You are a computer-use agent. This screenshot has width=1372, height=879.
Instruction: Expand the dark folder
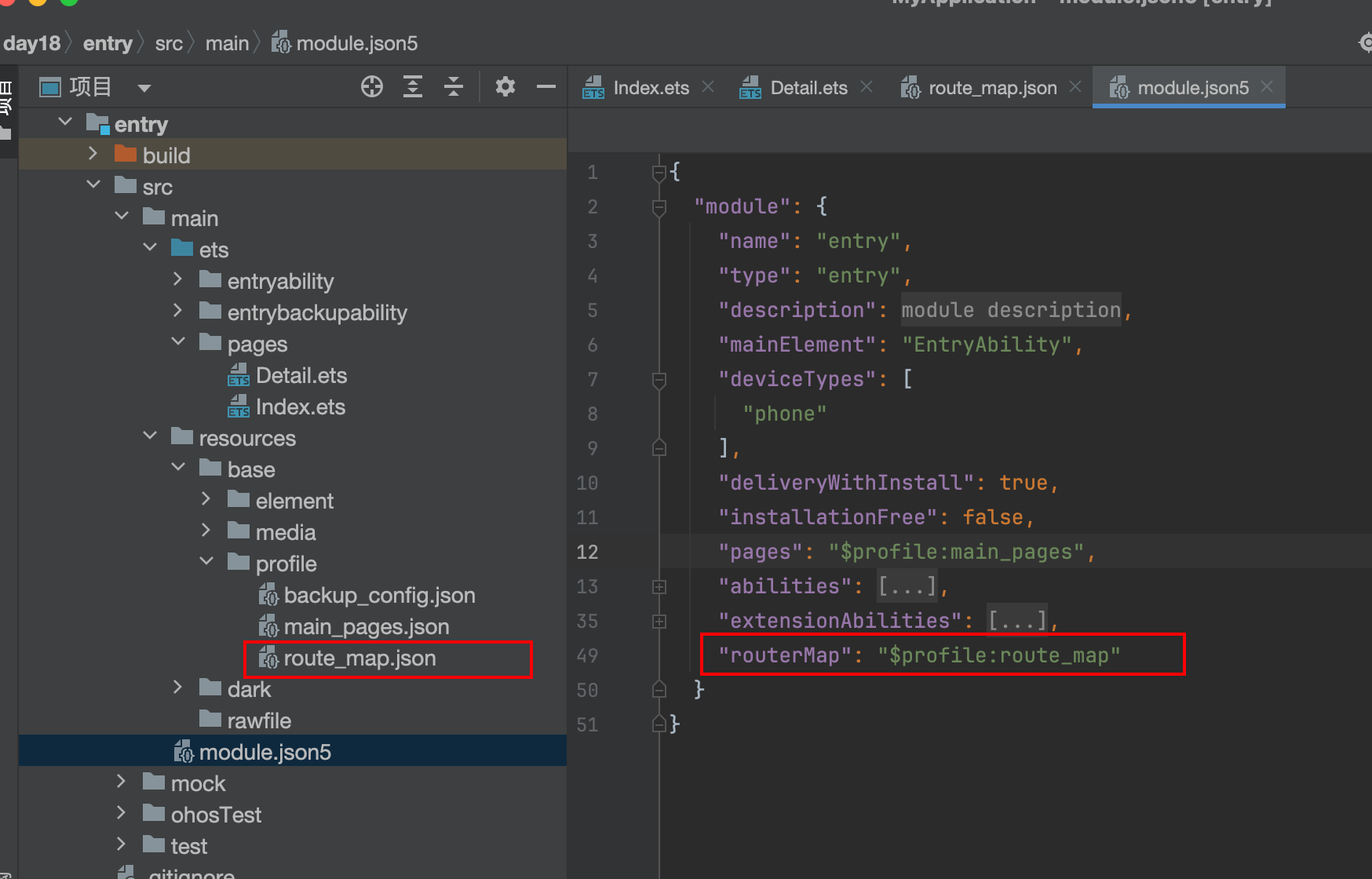click(178, 687)
